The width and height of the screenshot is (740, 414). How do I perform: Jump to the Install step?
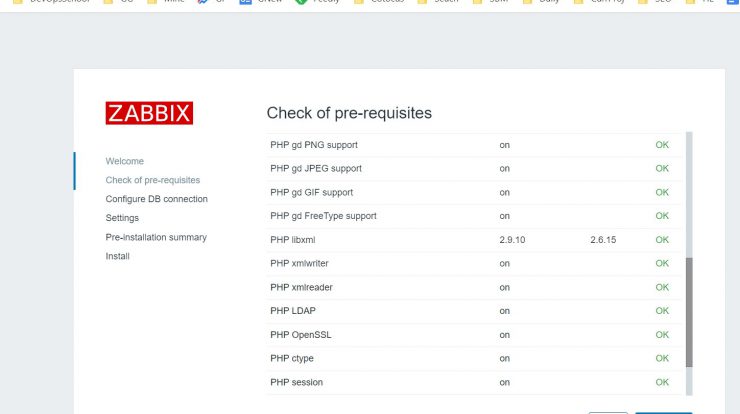point(118,256)
